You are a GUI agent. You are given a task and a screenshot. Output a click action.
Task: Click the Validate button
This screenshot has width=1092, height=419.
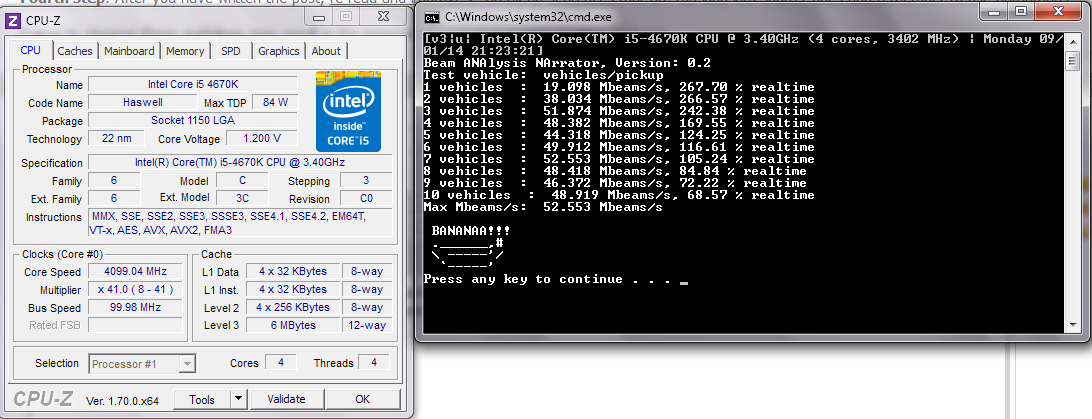pos(287,400)
